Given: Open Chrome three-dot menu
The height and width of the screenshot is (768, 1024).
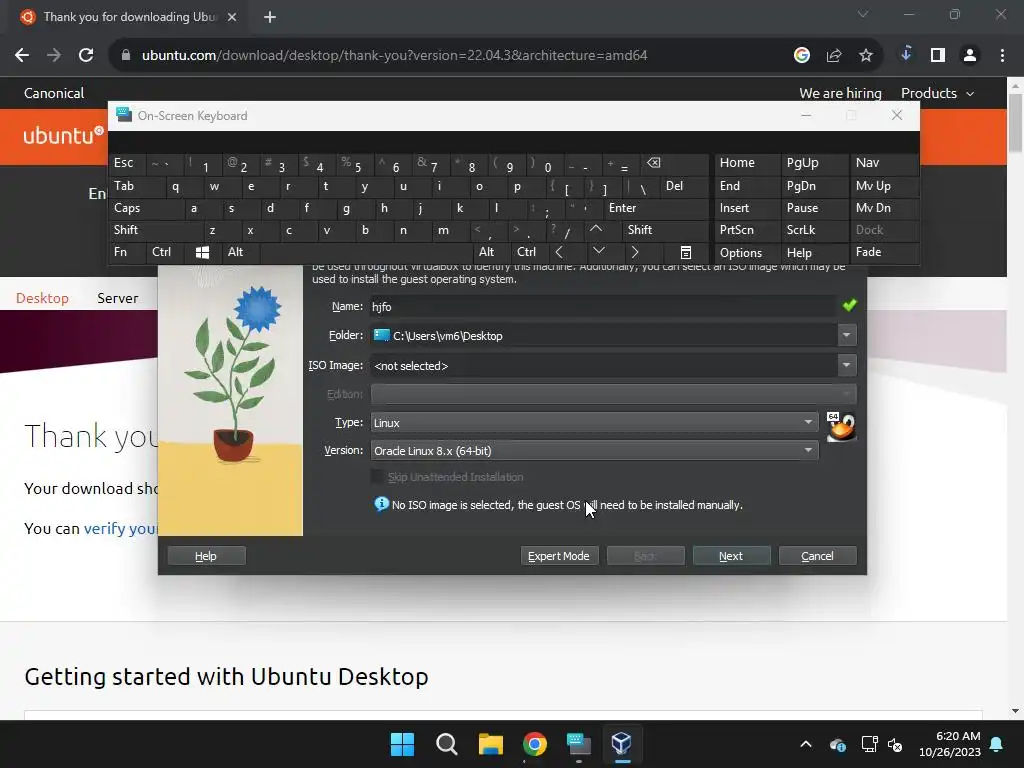Looking at the screenshot, I should point(1002,56).
